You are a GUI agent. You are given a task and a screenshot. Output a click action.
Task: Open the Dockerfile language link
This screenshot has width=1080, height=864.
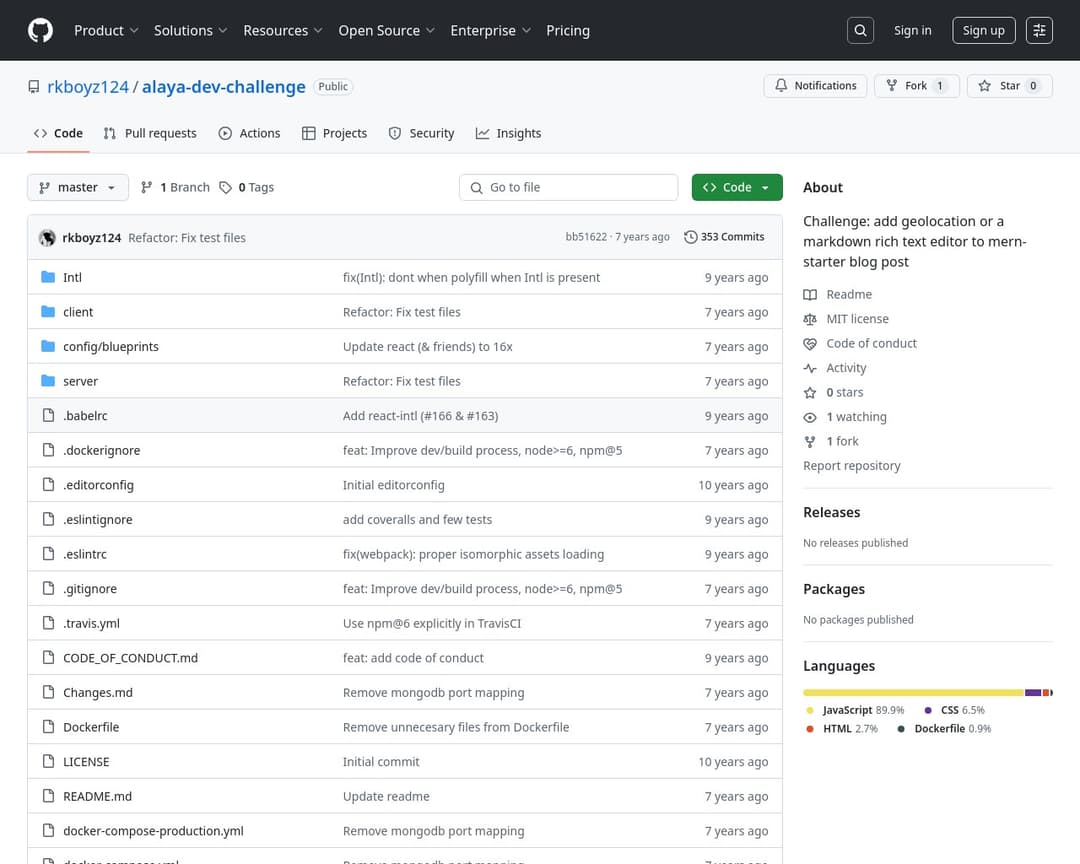[944, 729]
